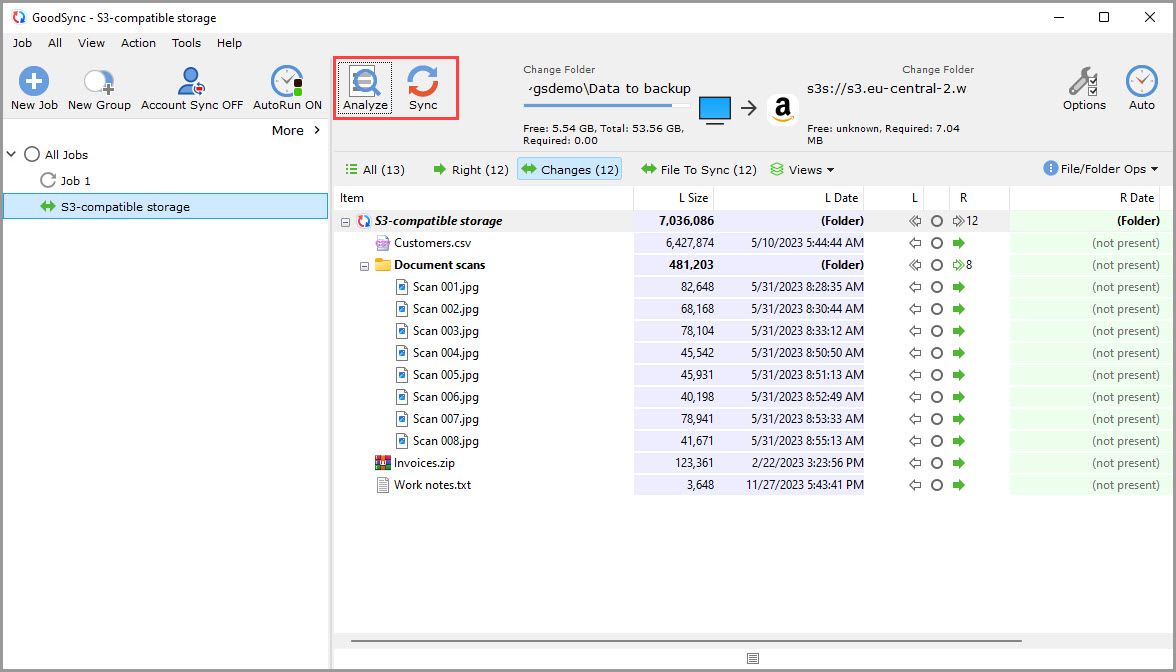The height and width of the screenshot is (672, 1176).
Task: Click the New Job plus icon
Action: (34, 81)
